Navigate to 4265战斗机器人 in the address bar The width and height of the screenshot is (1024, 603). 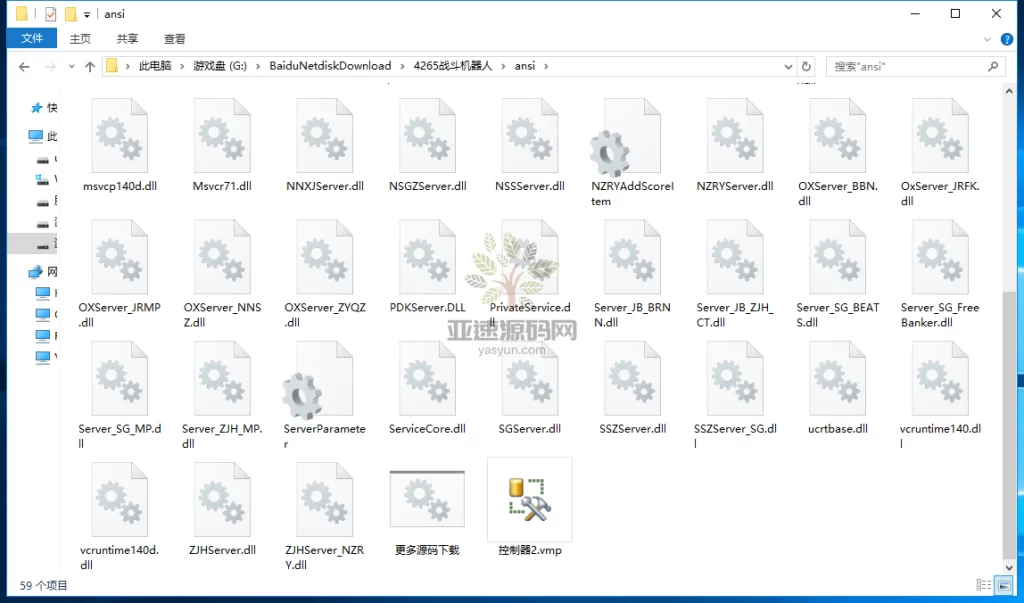pos(453,66)
